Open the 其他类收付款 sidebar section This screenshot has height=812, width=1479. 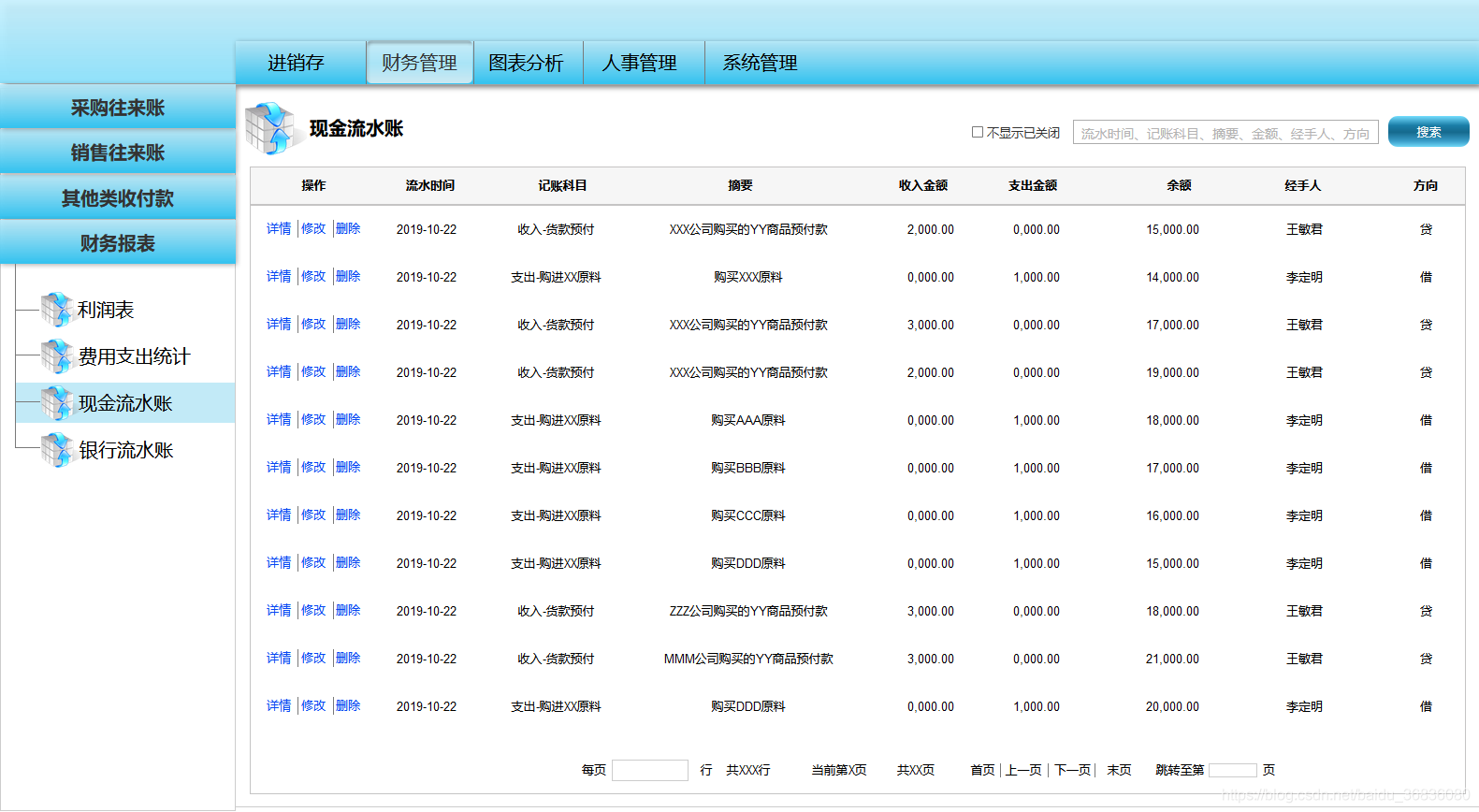tap(118, 198)
